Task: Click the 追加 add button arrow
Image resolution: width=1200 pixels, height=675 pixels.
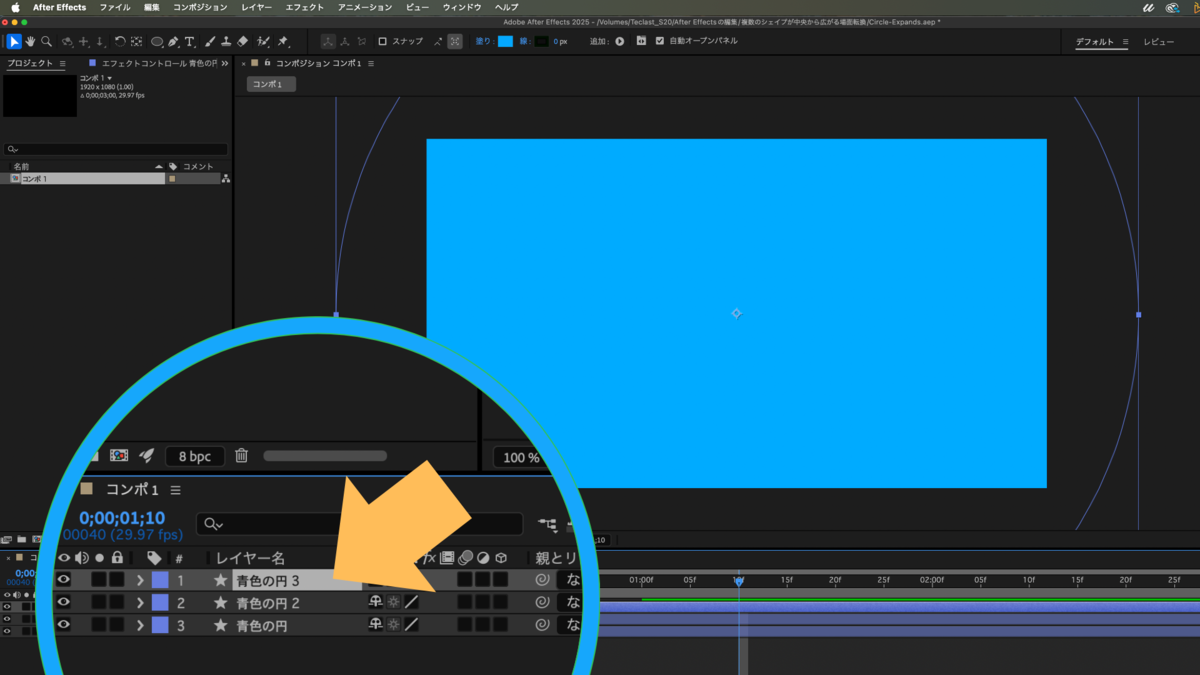Action: coord(619,41)
